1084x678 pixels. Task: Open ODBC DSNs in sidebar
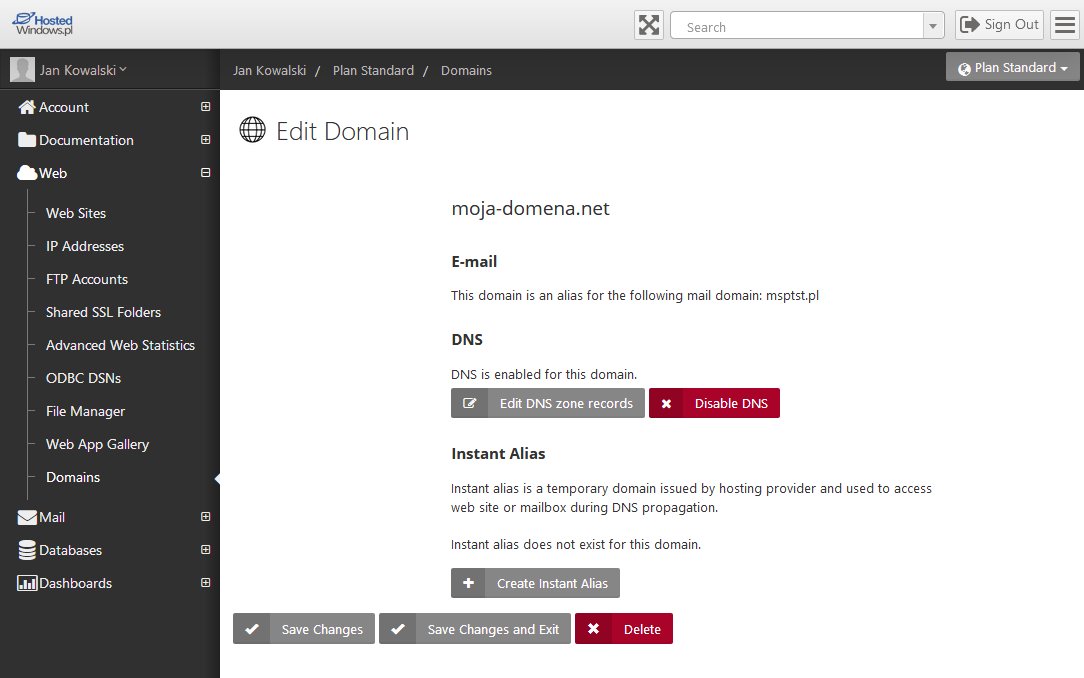(x=84, y=378)
